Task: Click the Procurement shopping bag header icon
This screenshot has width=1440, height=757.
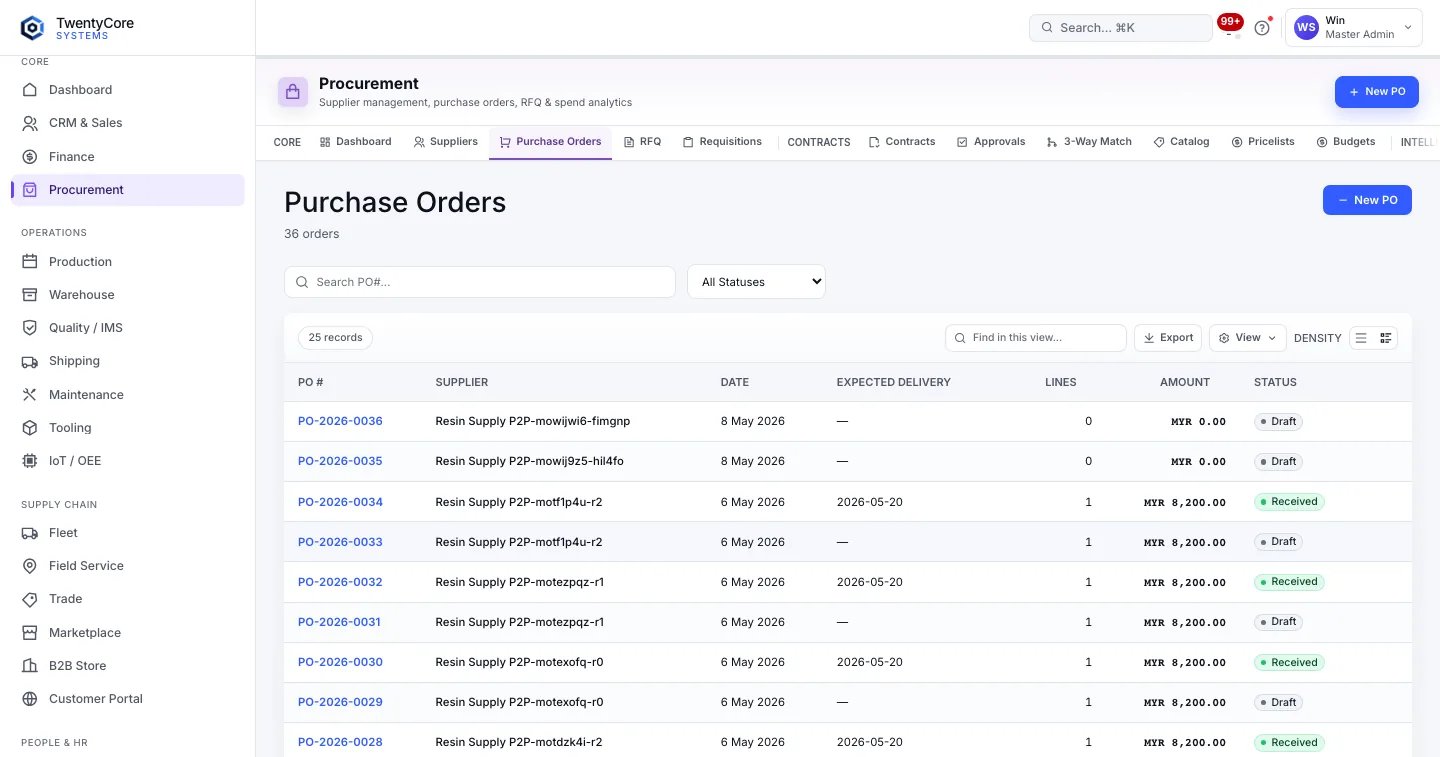Action: point(293,92)
